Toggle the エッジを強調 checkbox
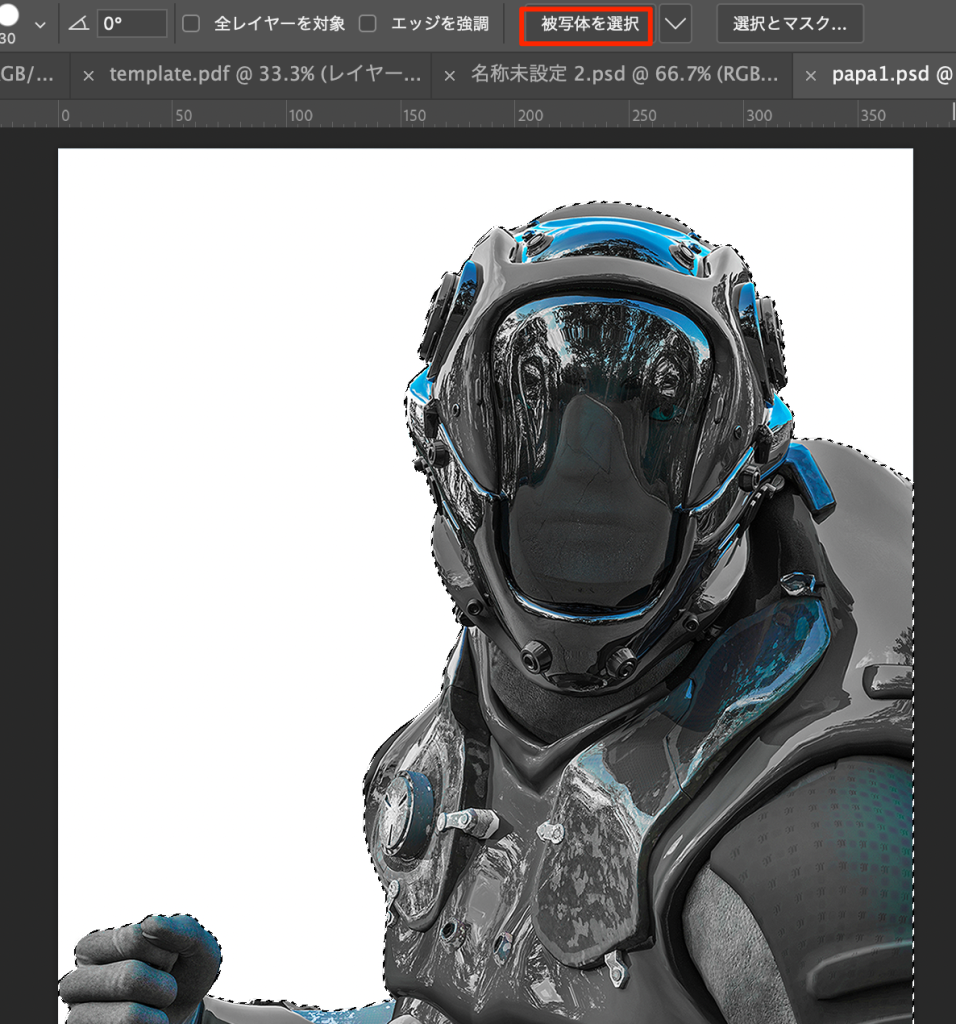The image size is (956, 1024). click(368, 24)
